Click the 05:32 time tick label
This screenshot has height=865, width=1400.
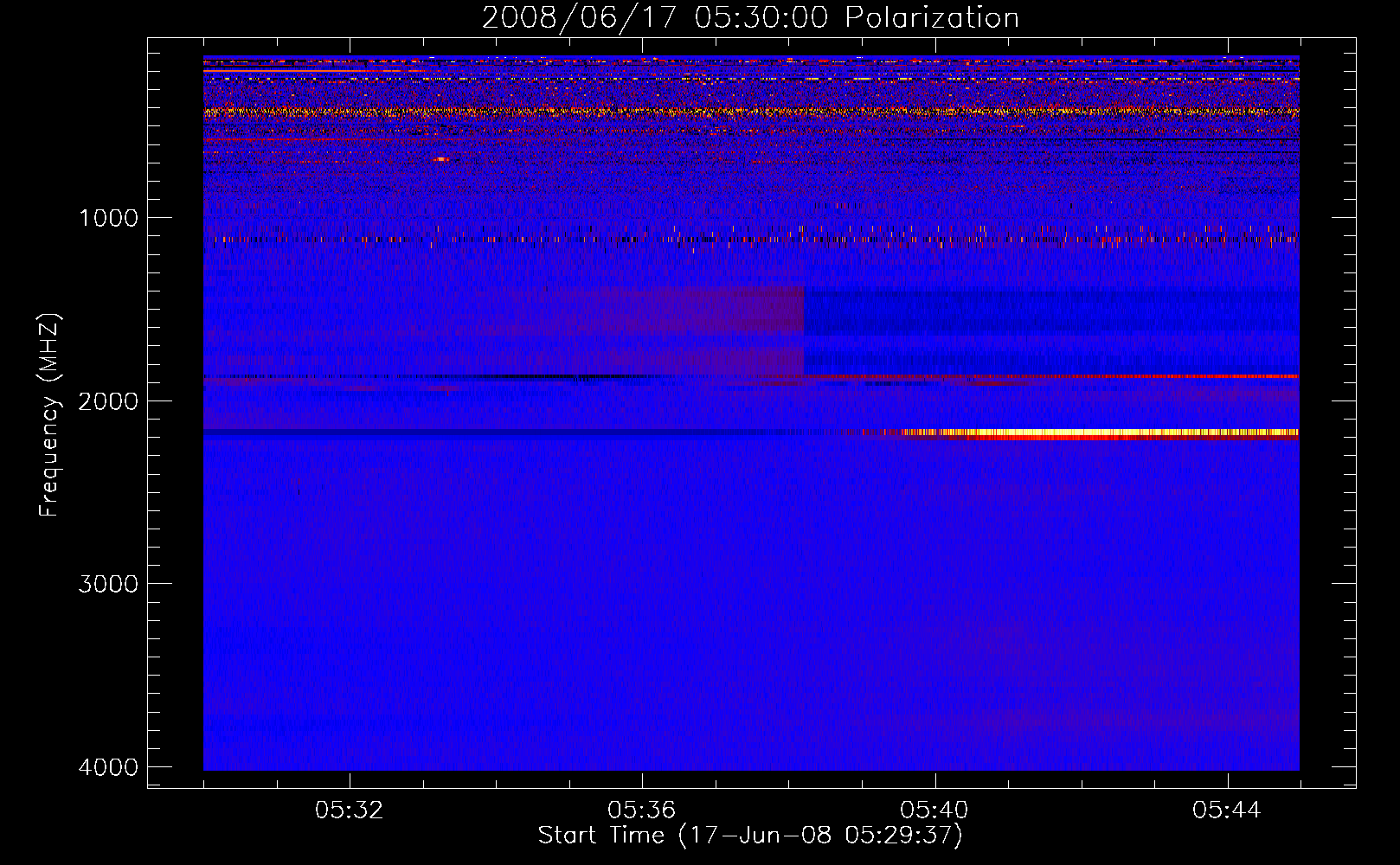pyautogui.click(x=350, y=811)
